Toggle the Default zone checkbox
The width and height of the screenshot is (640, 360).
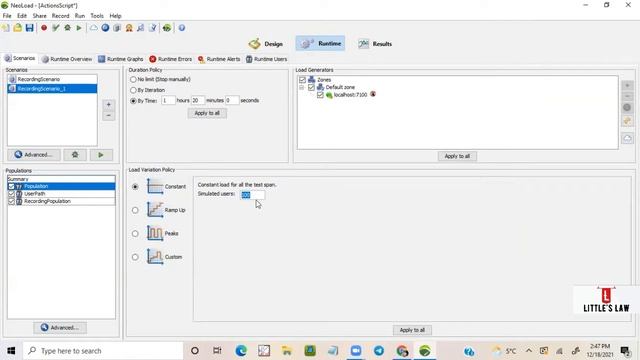click(311, 87)
